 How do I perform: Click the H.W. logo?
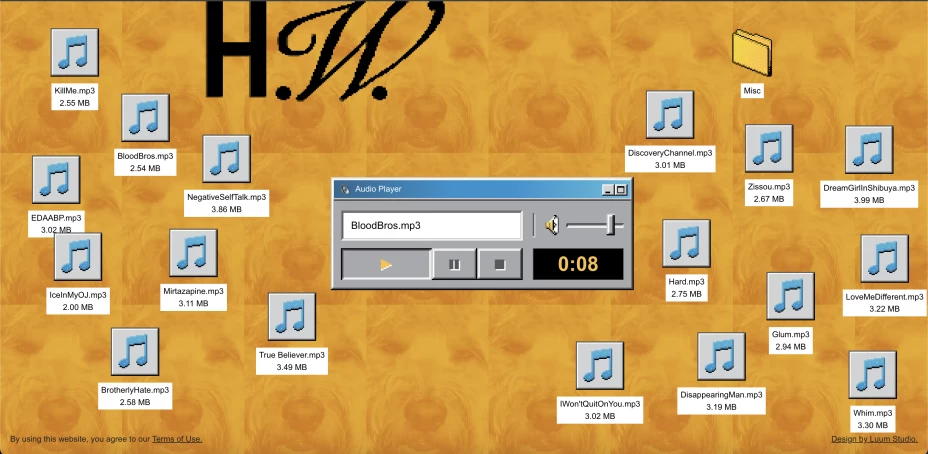326,50
